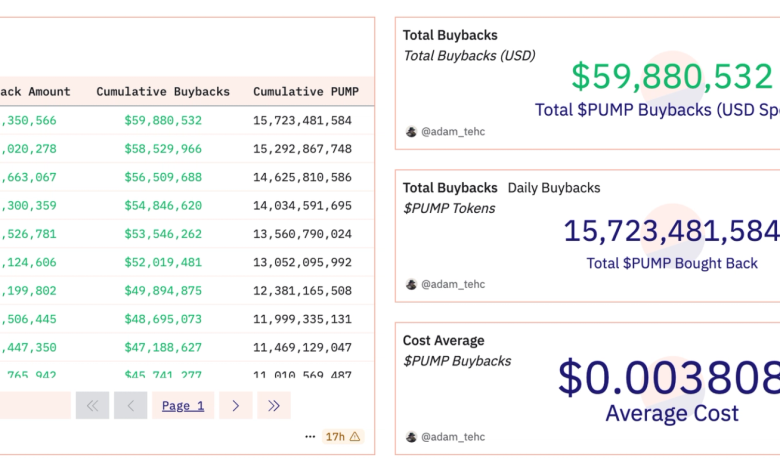Click previous page arrow
The height and width of the screenshot is (470, 780).
pyautogui.click(x=130, y=405)
